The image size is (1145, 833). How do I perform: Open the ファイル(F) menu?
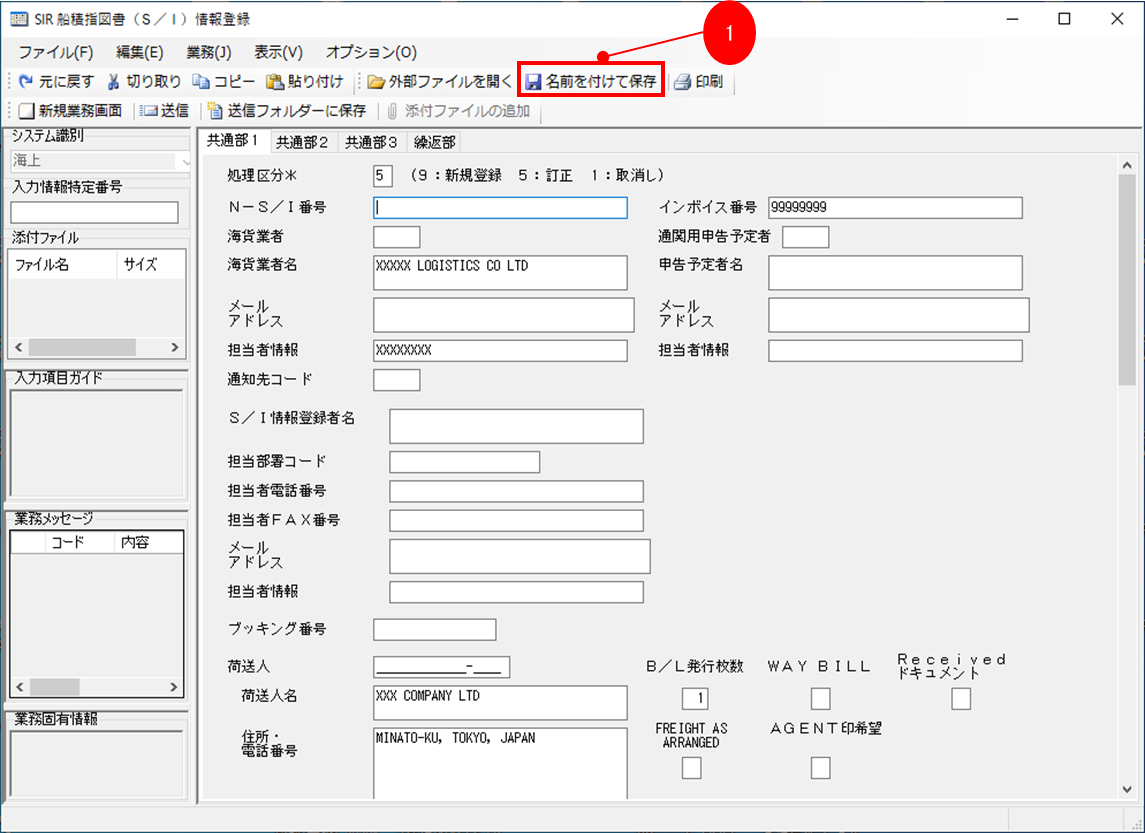(x=55, y=52)
